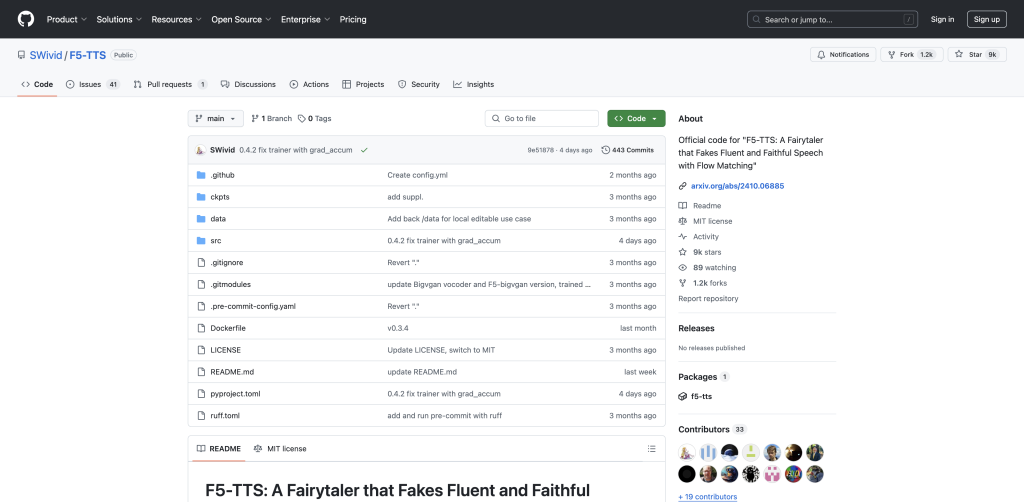The width and height of the screenshot is (1024, 502).
Task: Open the arxiv.org/abs/2410.06885 link
Action: point(737,186)
